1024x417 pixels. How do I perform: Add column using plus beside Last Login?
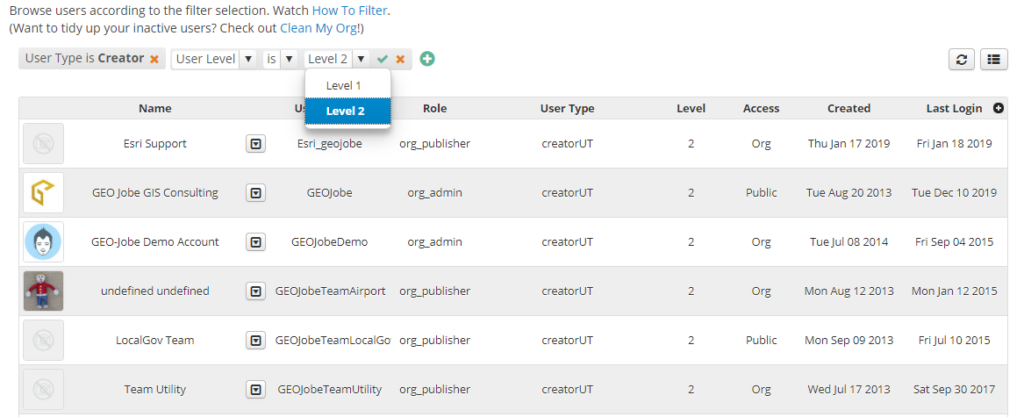click(997, 108)
